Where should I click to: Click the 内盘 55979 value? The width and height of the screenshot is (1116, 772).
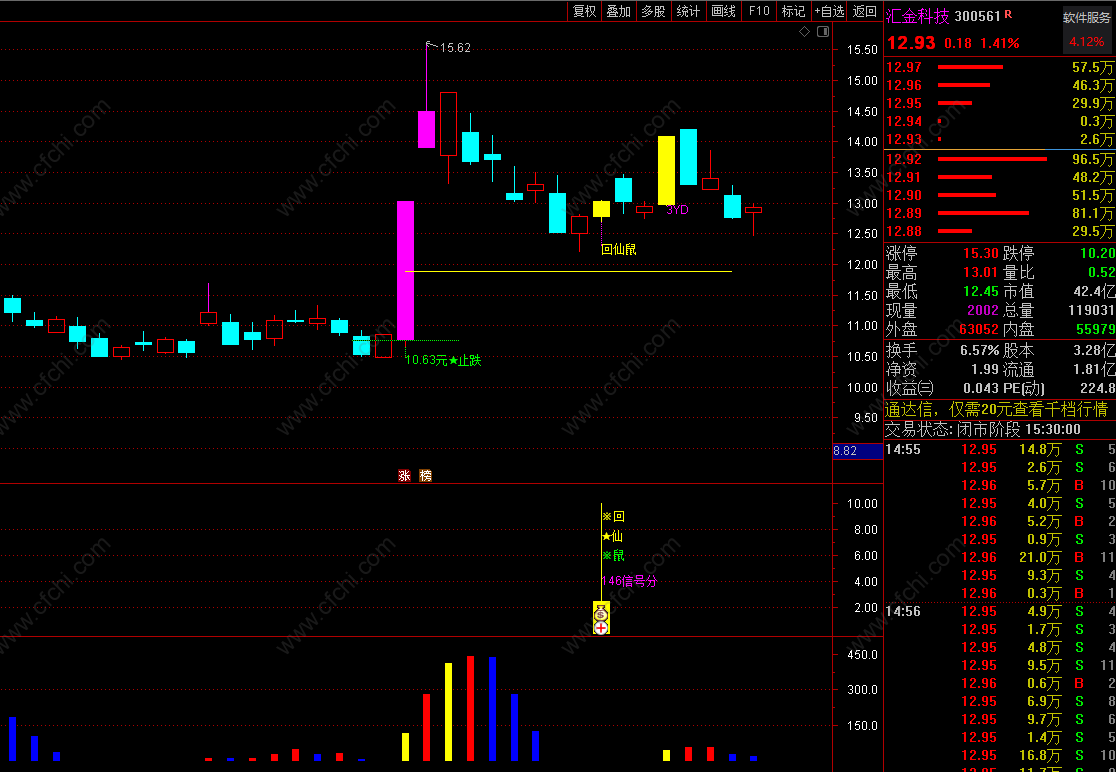1095,329
